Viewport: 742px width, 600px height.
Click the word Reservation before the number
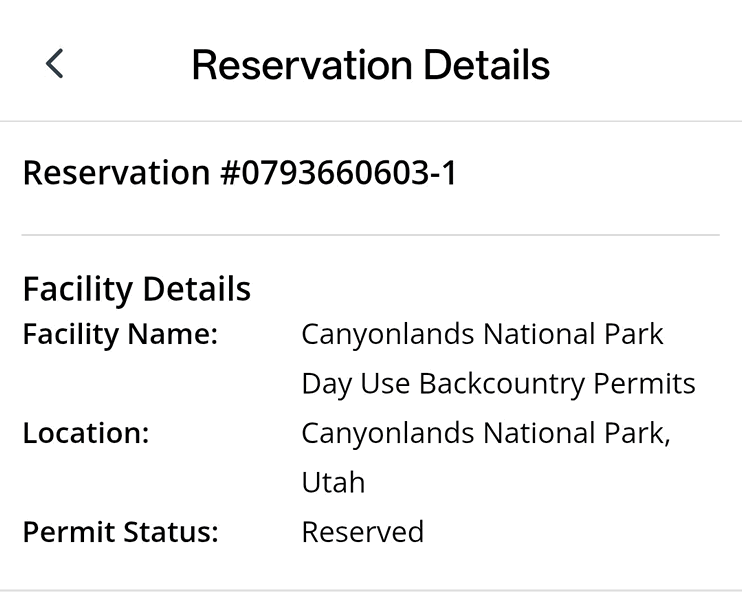[x=115, y=173]
